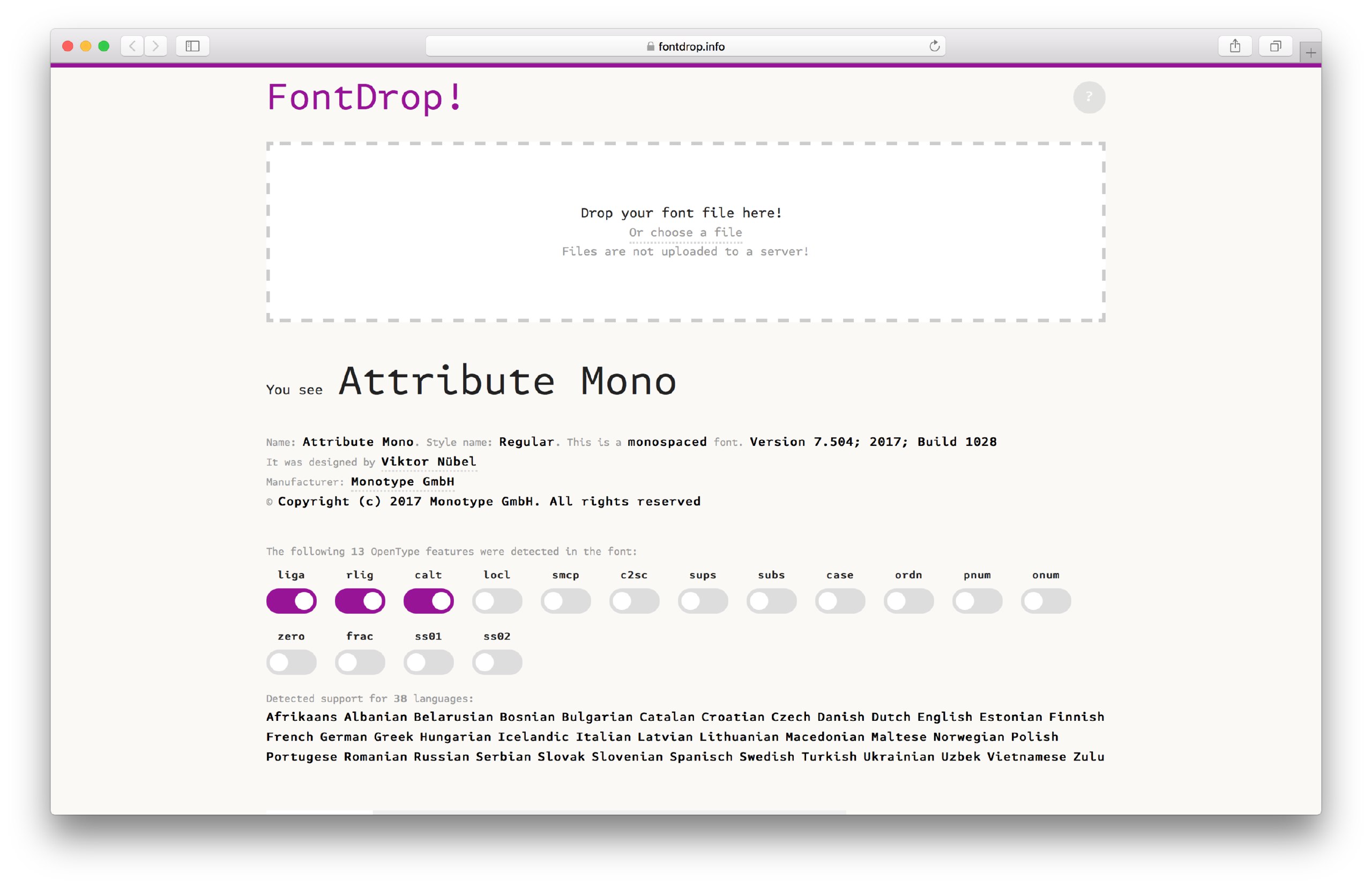Image resolution: width=1372 pixels, height=887 pixels.
Task: Enable the onum oldstyle figures toggle
Action: (x=1046, y=601)
